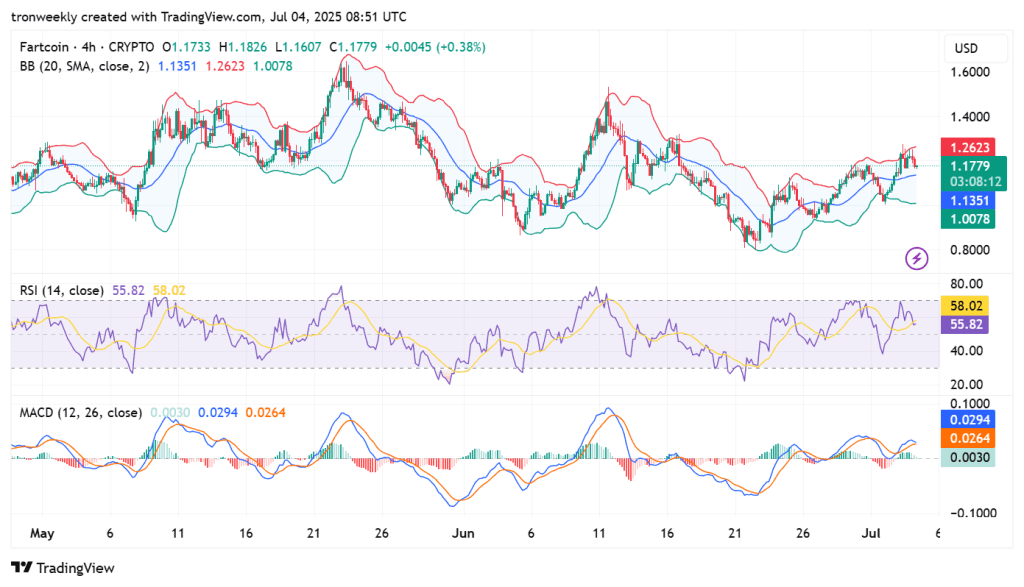Select the RSI (14, close) indicator legend

(x=61, y=291)
